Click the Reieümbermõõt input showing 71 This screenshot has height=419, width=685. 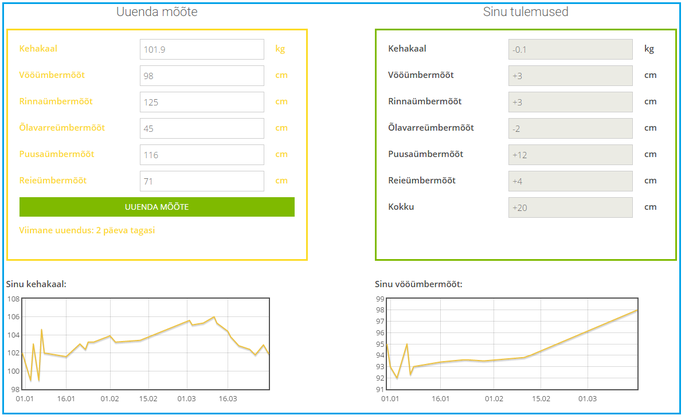tap(202, 181)
